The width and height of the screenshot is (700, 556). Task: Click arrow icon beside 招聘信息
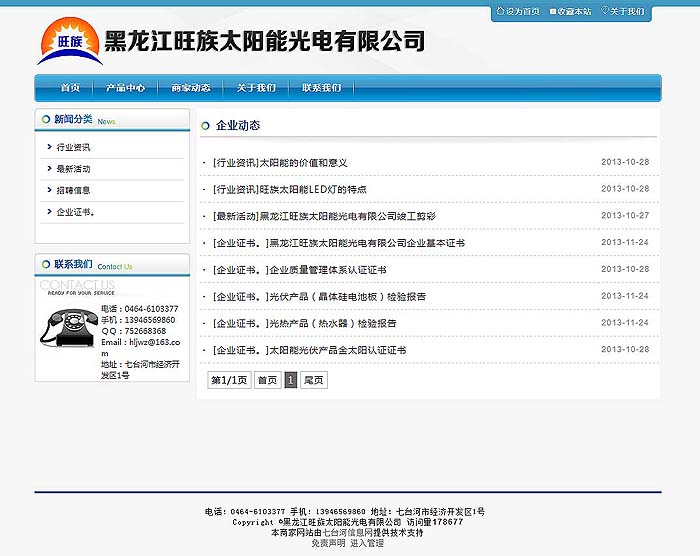[x=49, y=190]
